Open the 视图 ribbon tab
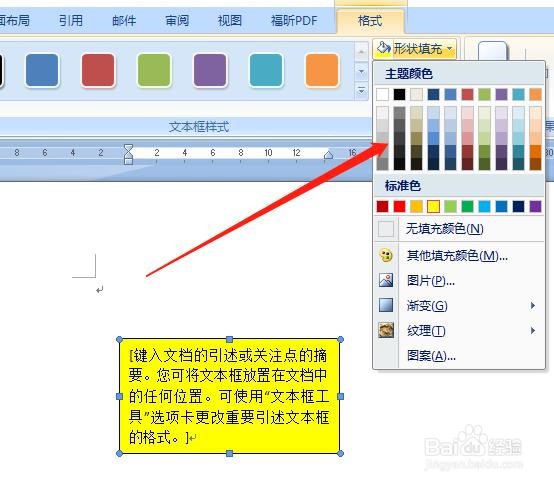554x484 pixels. point(230,20)
